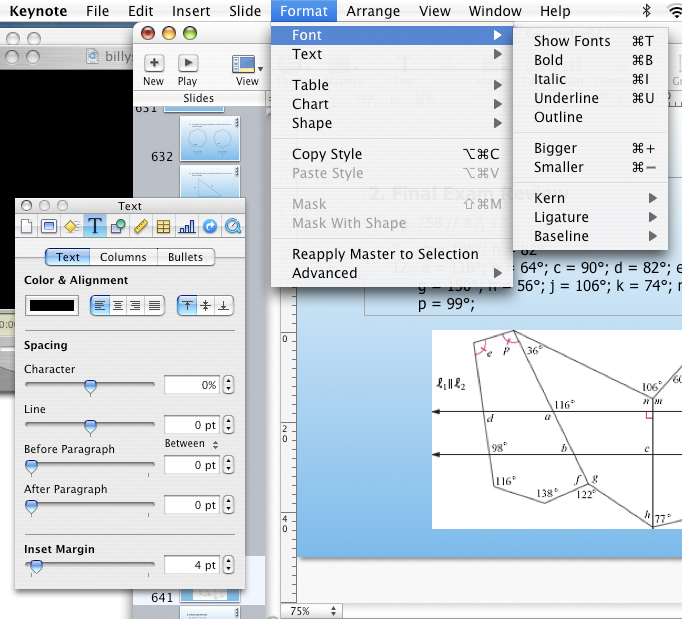Open the Table inspector icon
The image size is (682, 619).
coord(163,227)
